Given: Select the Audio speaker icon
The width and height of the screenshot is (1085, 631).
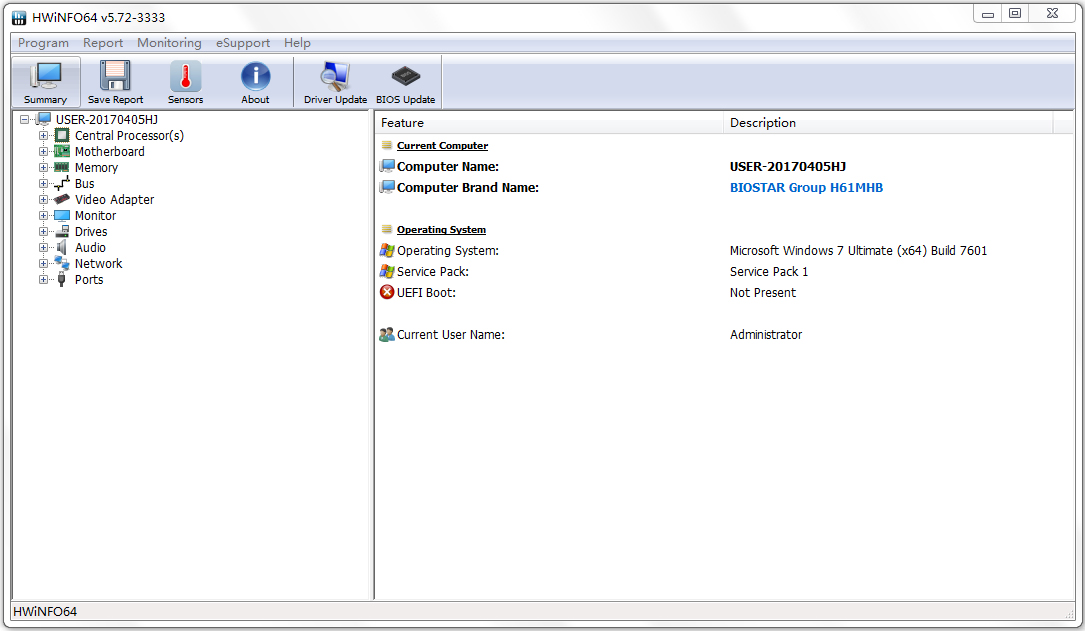Looking at the screenshot, I should (x=62, y=247).
